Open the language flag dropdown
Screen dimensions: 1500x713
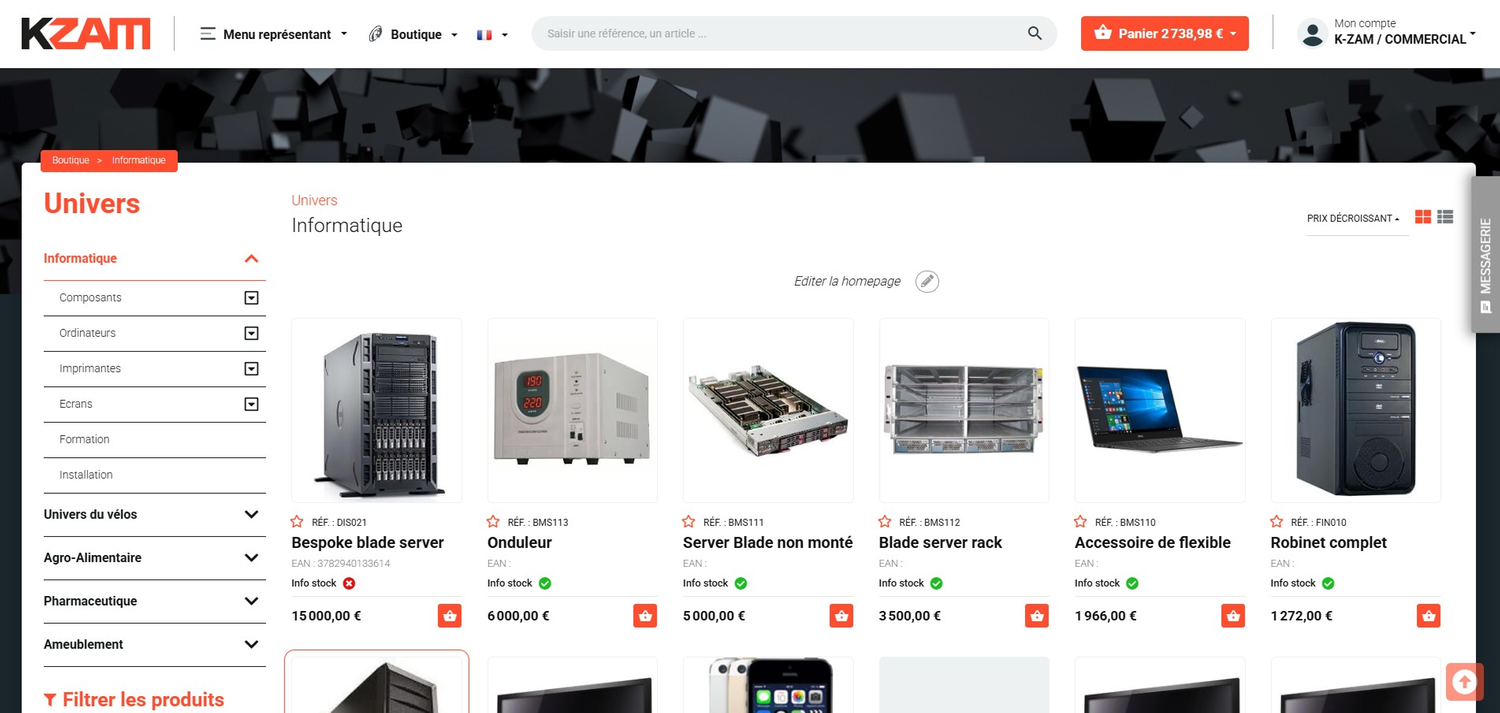coord(489,33)
